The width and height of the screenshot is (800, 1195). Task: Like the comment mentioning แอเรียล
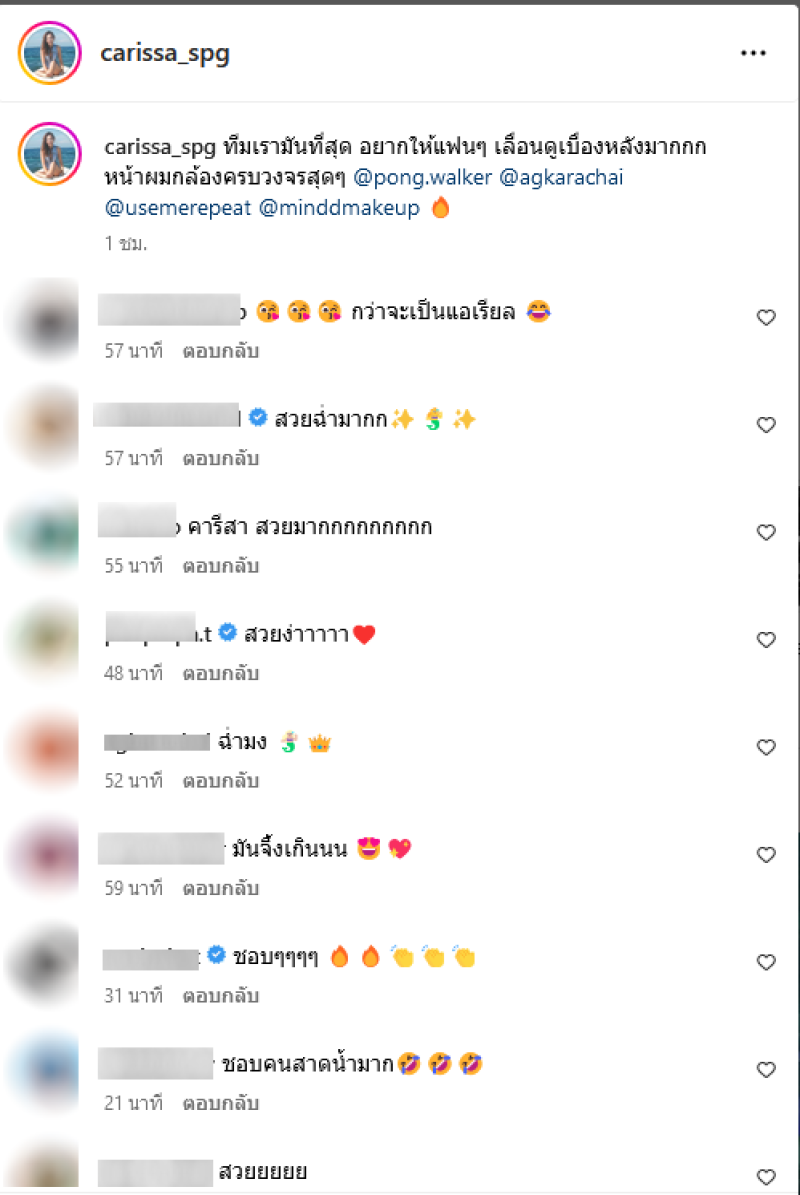click(x=766, y=318)
